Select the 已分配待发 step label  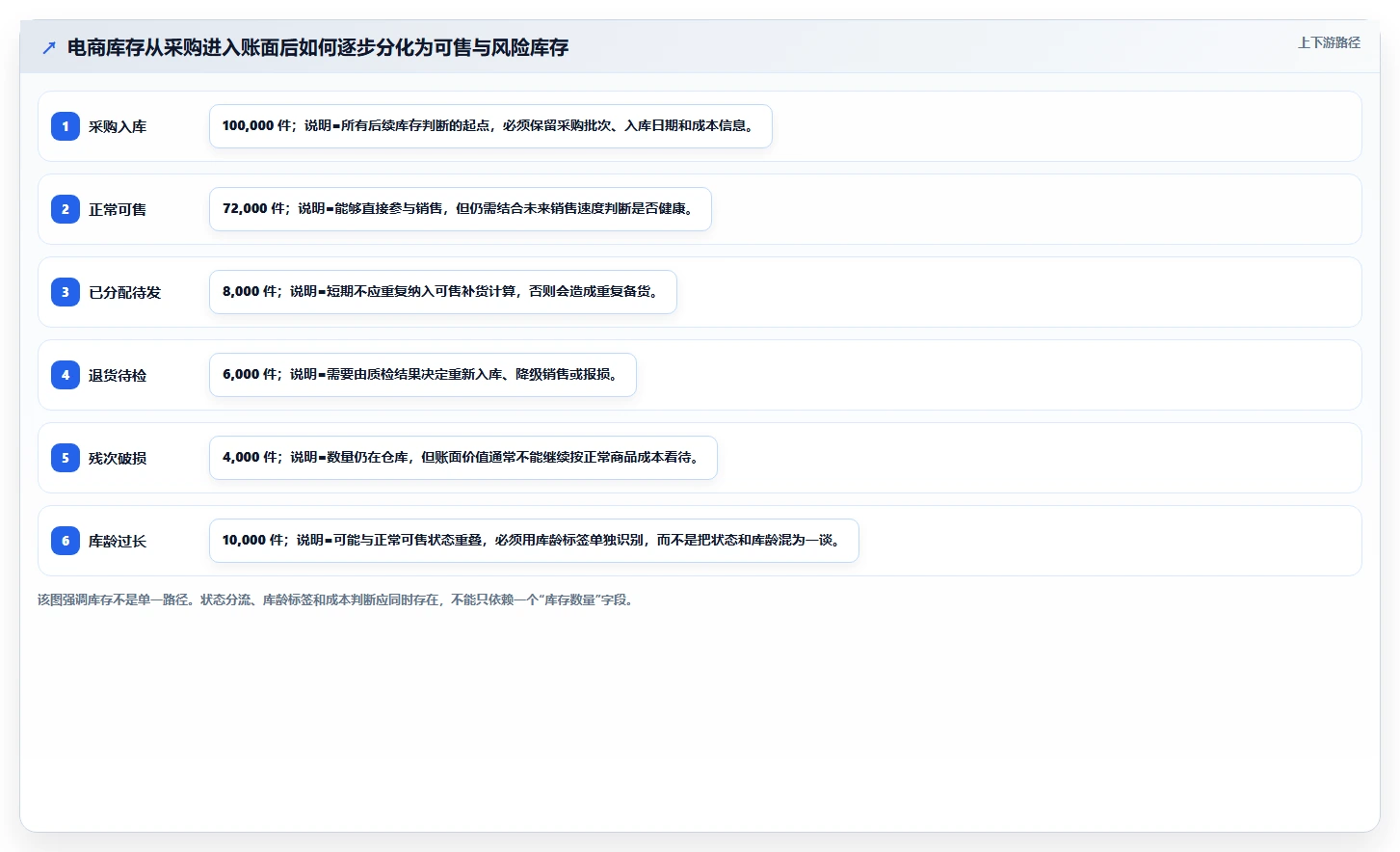point(125,292)
